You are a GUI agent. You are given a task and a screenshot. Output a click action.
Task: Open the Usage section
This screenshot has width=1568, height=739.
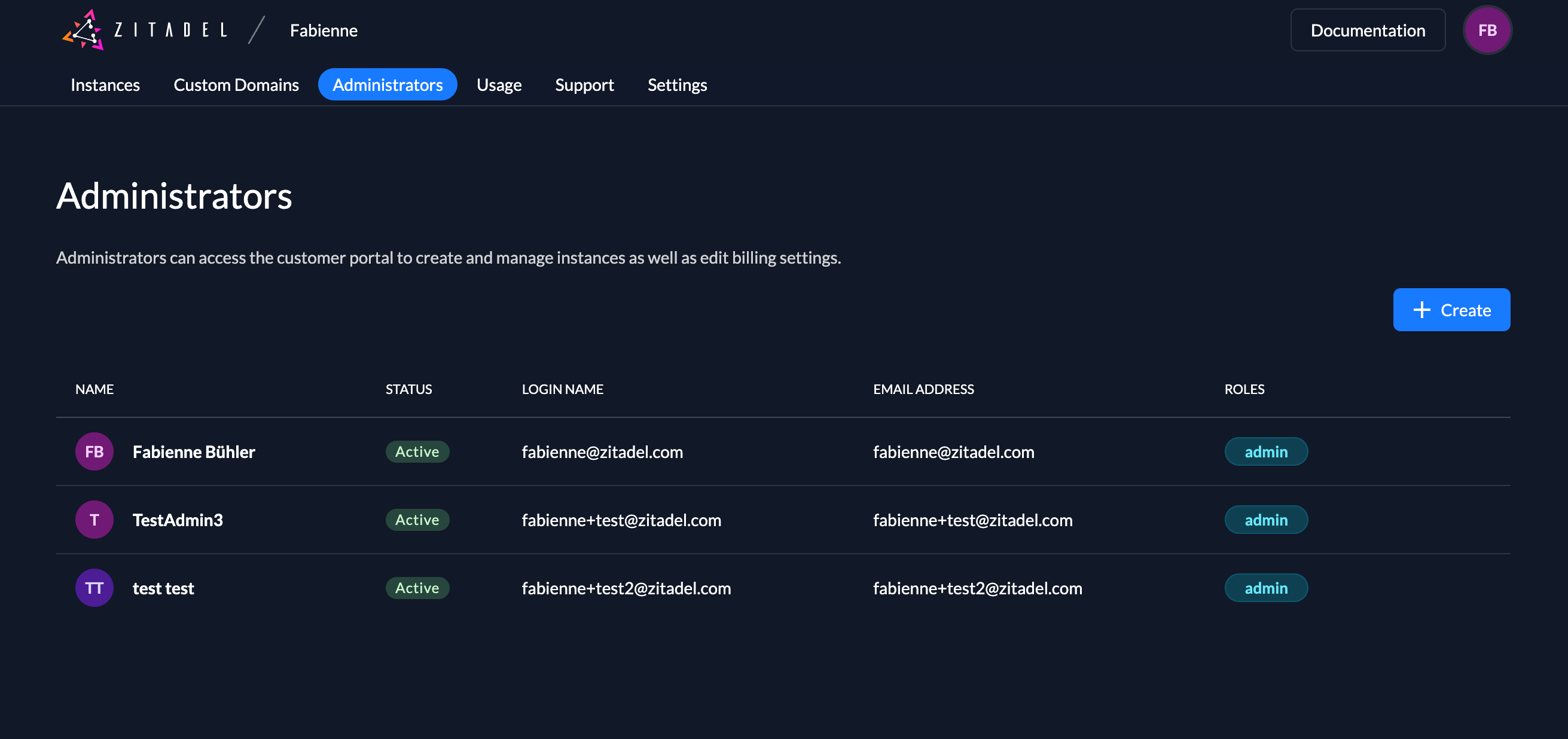pyautogui.click(x=499, y=84)
